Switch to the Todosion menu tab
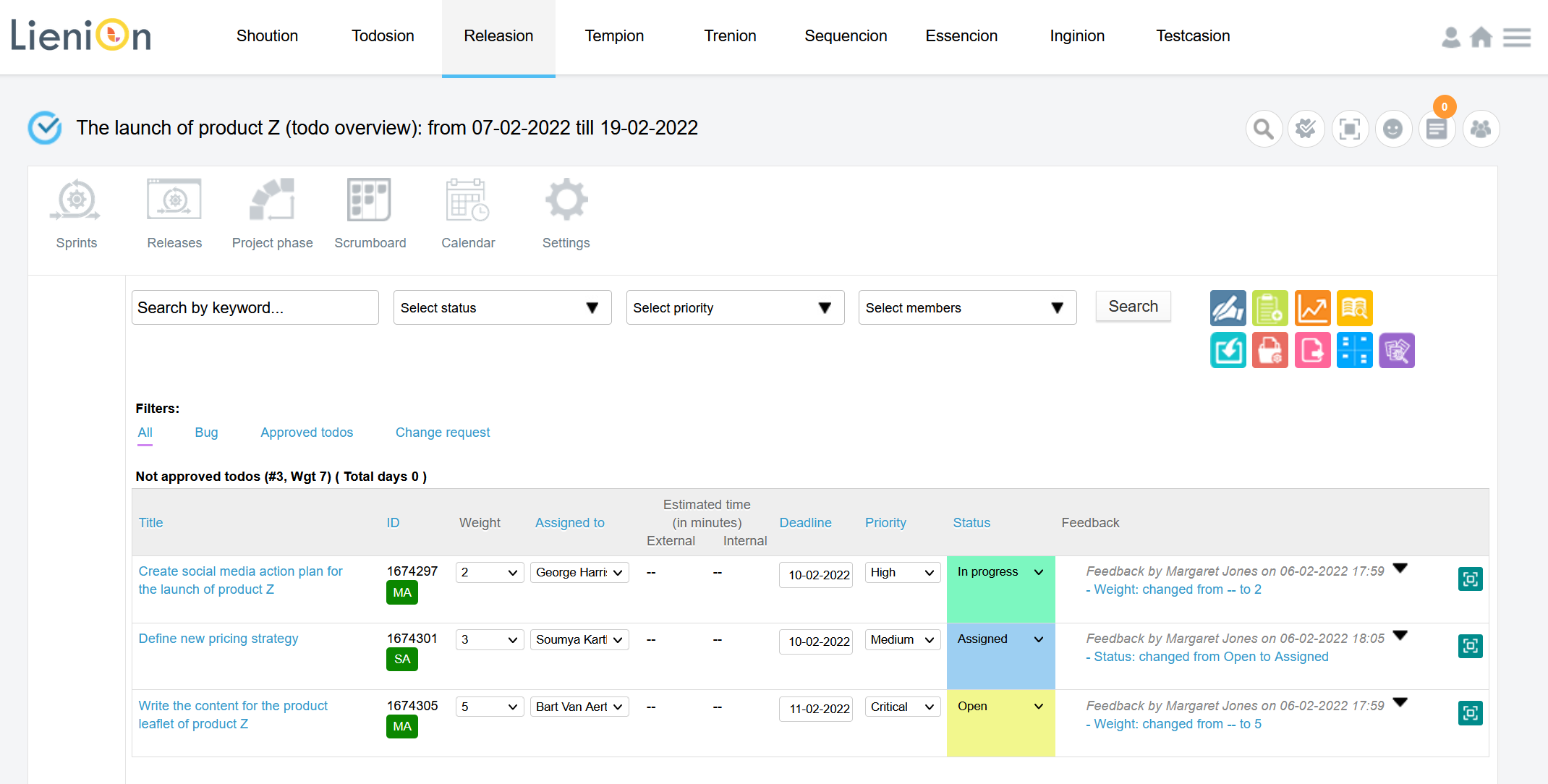Screen dimensions: 1548x784 click(x=383, y=36)
